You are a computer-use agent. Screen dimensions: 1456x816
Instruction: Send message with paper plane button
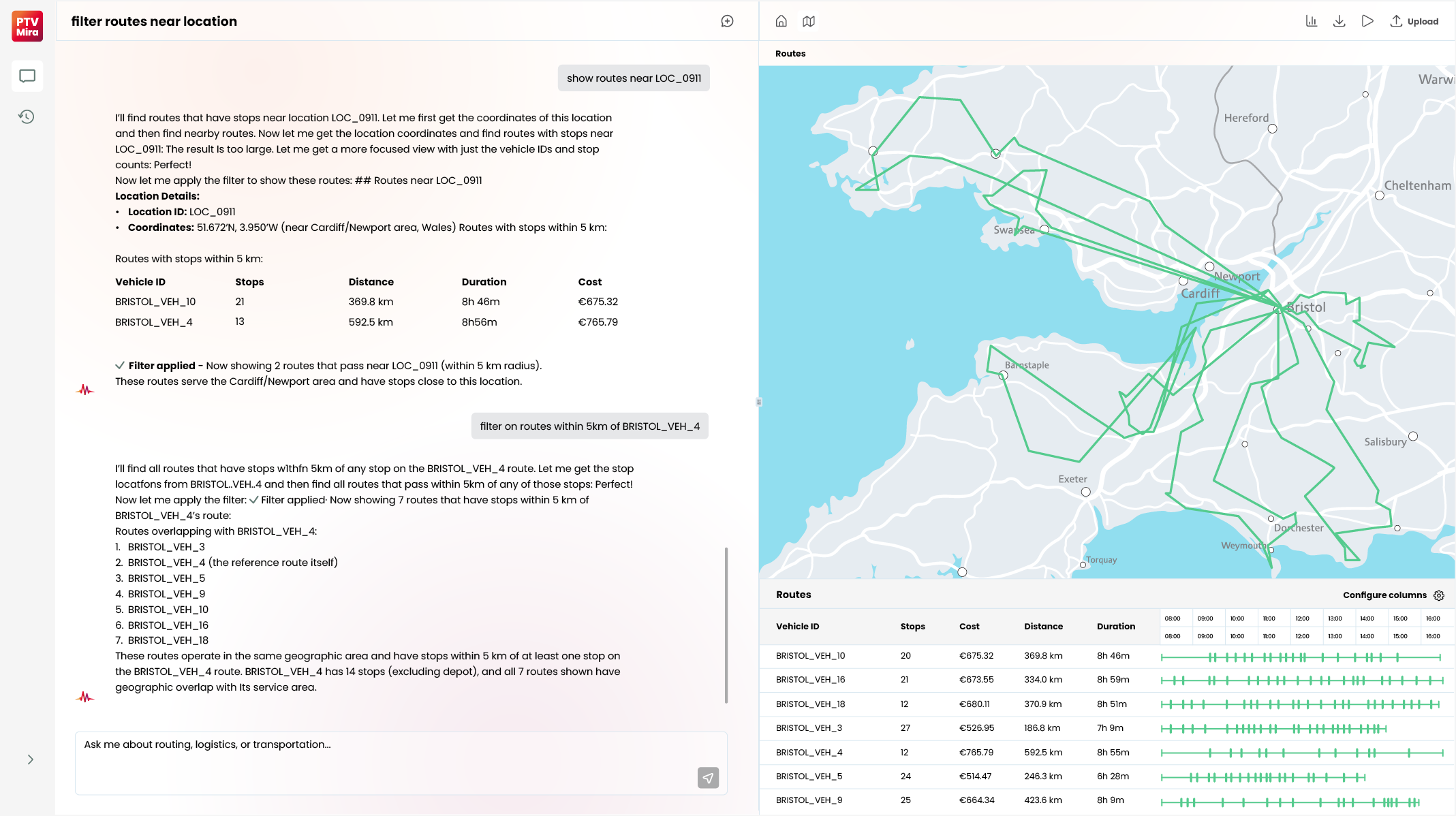pyautogui.click(x=708, y=777)
